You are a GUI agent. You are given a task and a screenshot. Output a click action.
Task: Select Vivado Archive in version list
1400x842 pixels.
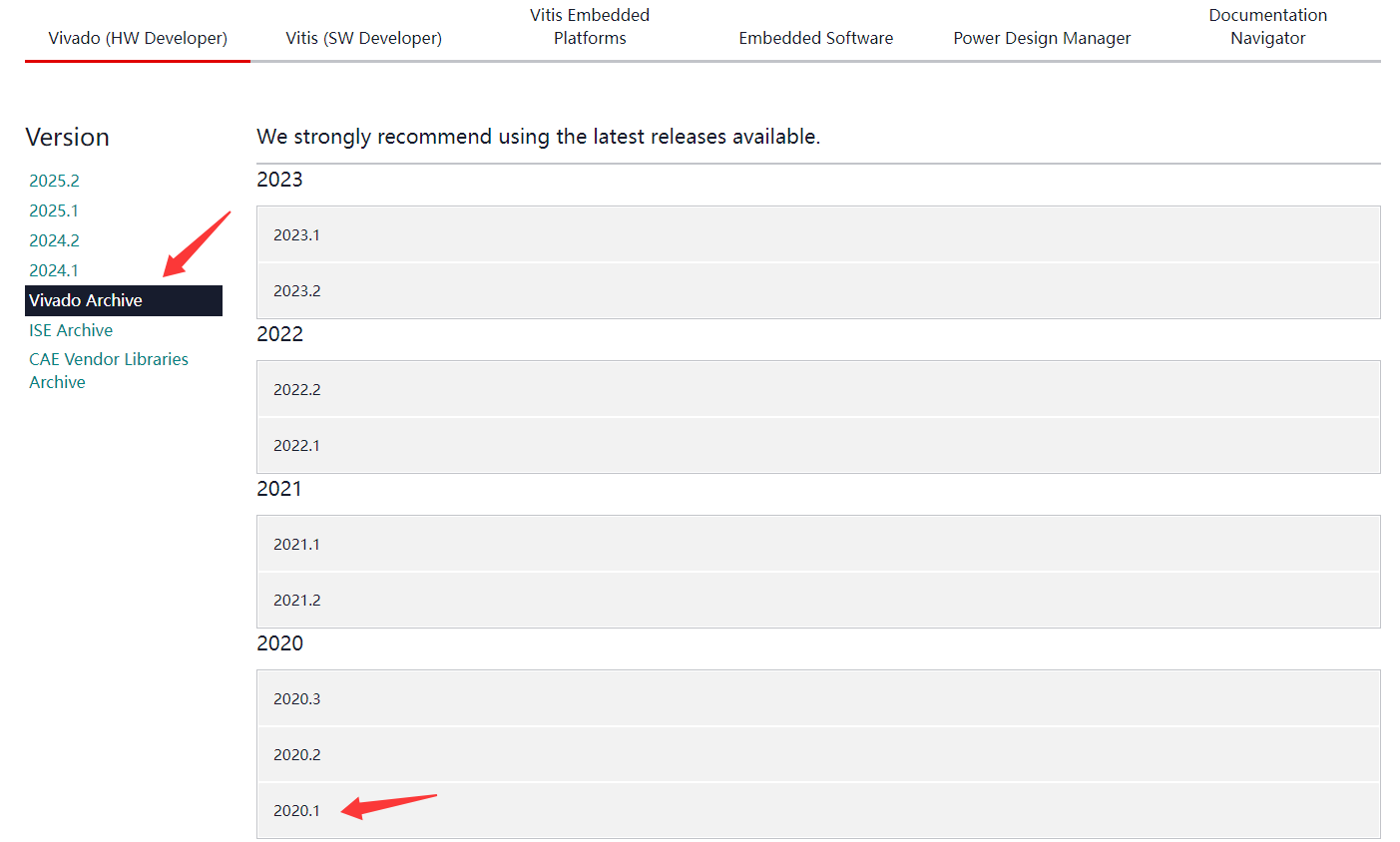(x=124, y=300)
